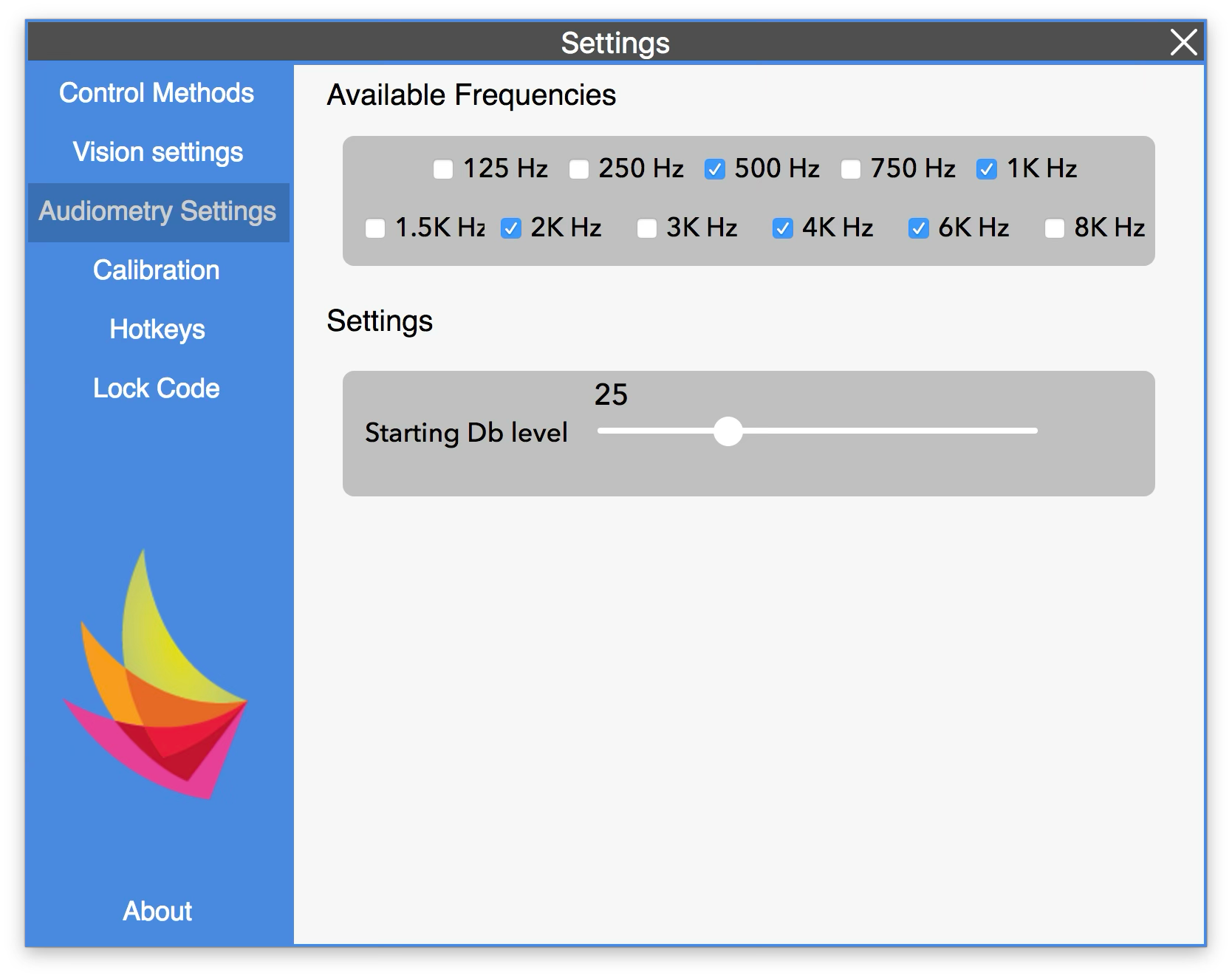Open the Lock Code section

point(156,388)
